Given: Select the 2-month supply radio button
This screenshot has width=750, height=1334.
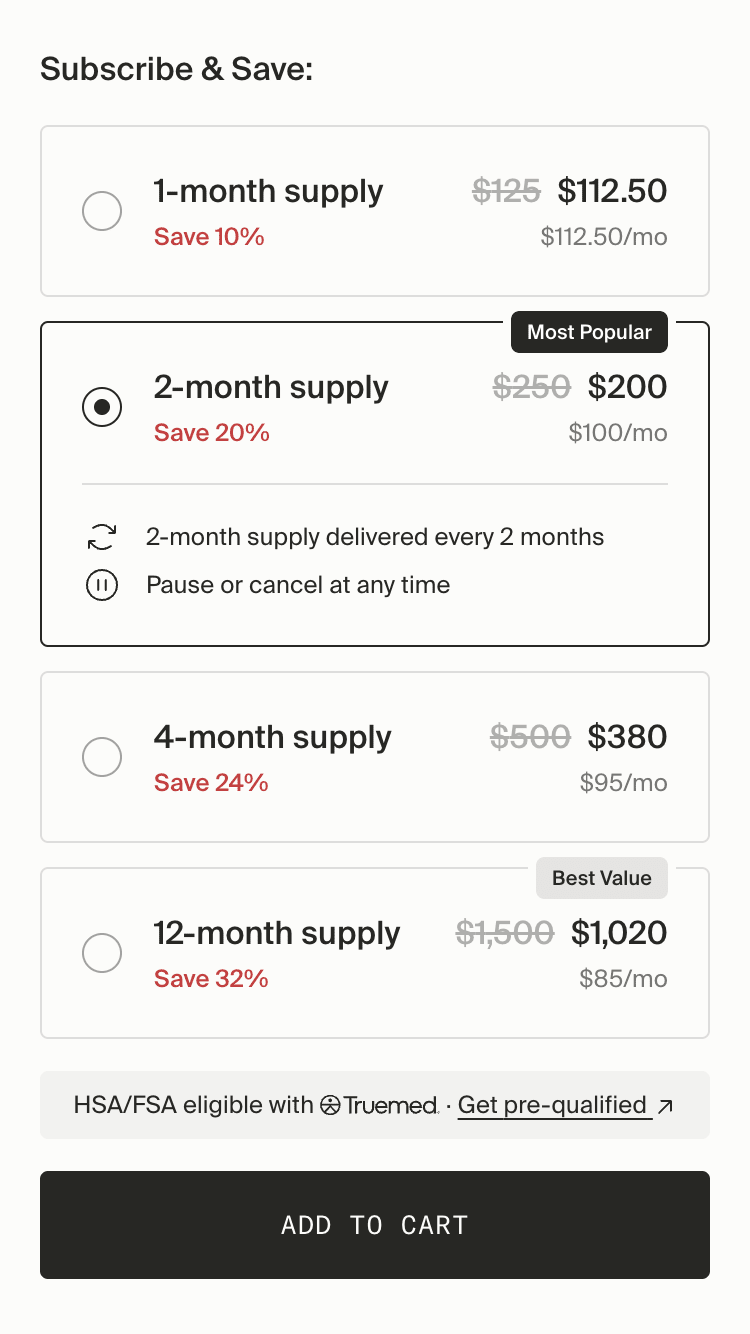Looking at the screenshot, I should click(x=102, y=407).
